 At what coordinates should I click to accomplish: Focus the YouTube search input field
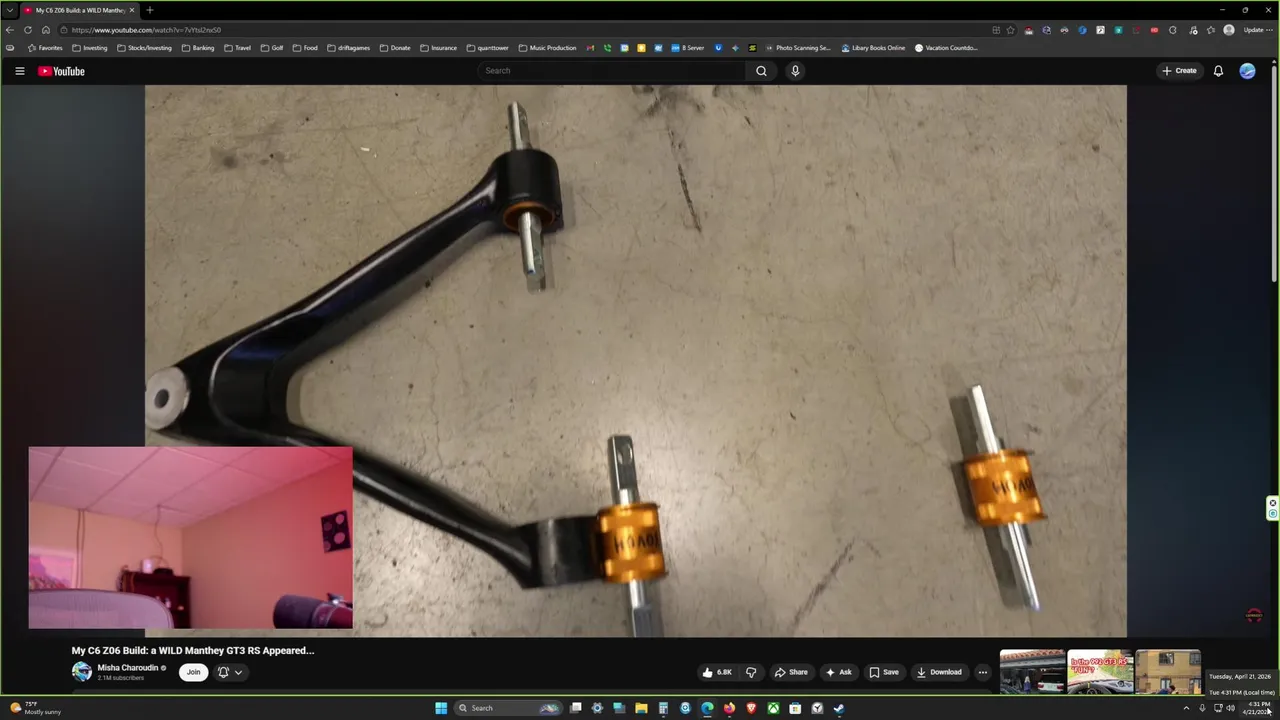click(x=612, y=71)
